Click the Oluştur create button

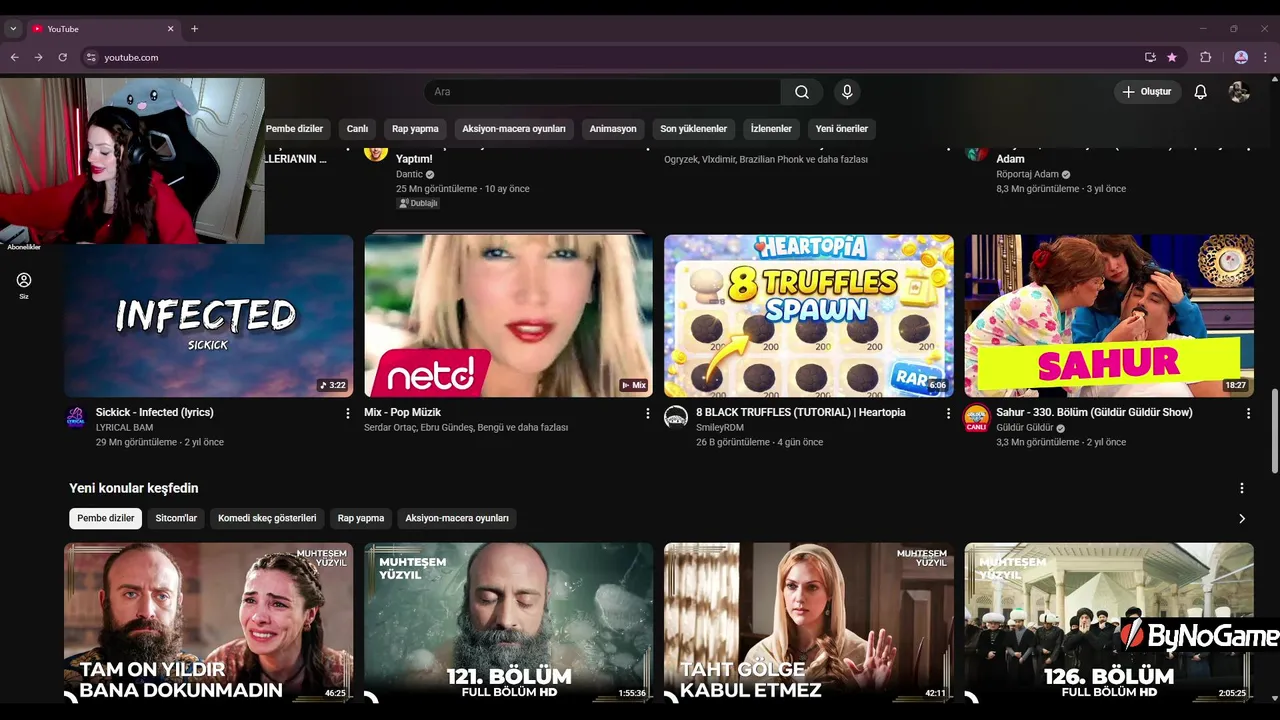[x=1147, y=92]
